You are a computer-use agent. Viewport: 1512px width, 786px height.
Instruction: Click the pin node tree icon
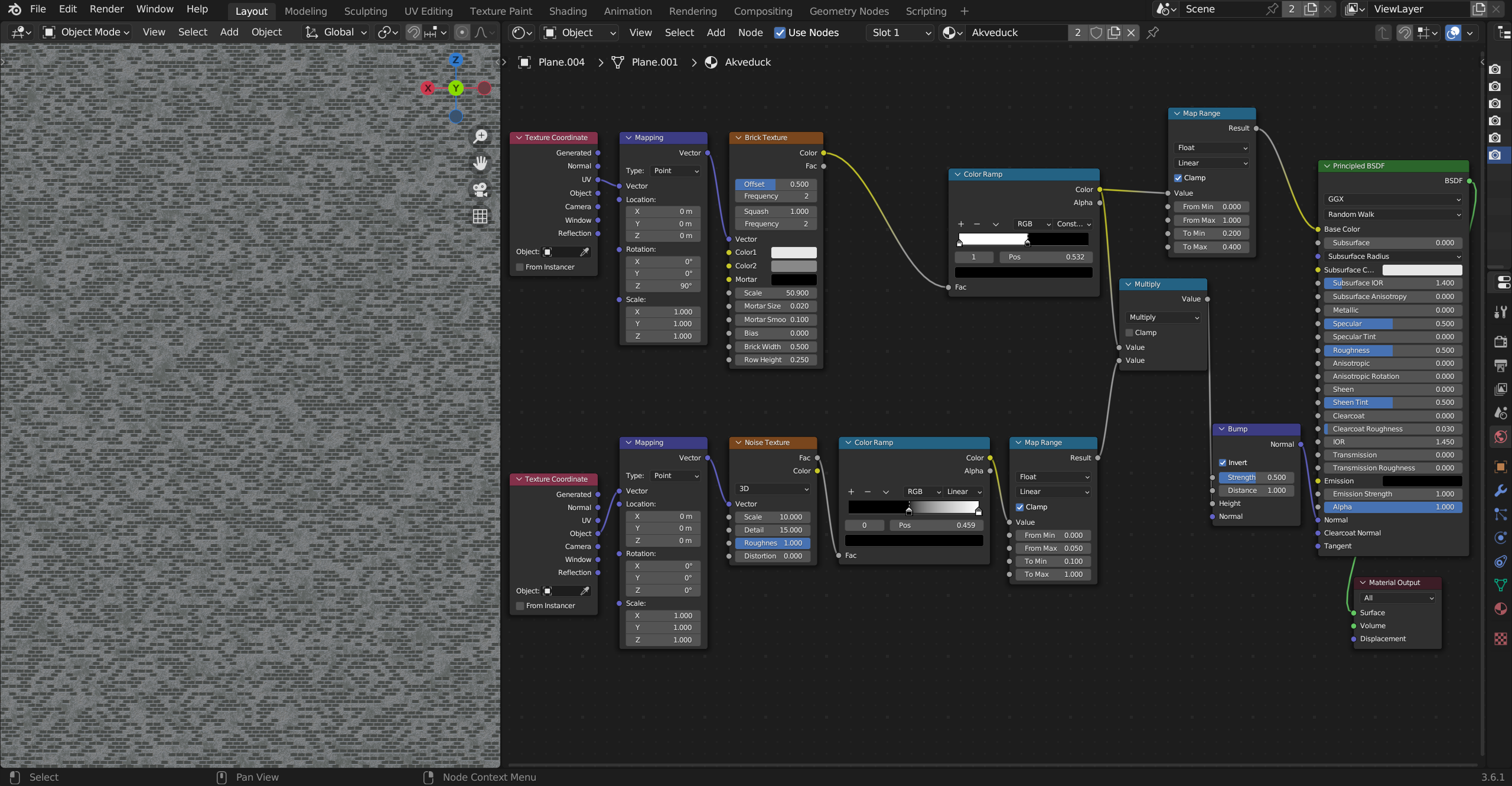1152,33
